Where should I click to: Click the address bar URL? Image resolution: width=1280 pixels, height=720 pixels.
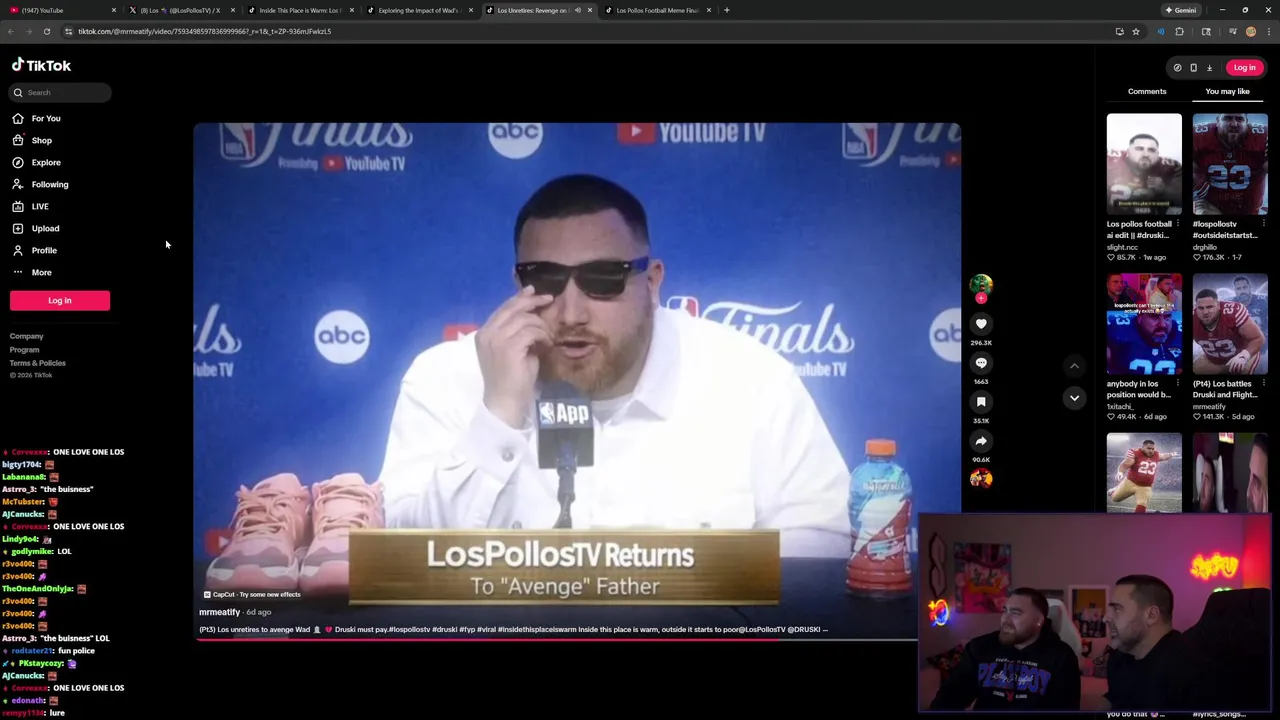205,31
